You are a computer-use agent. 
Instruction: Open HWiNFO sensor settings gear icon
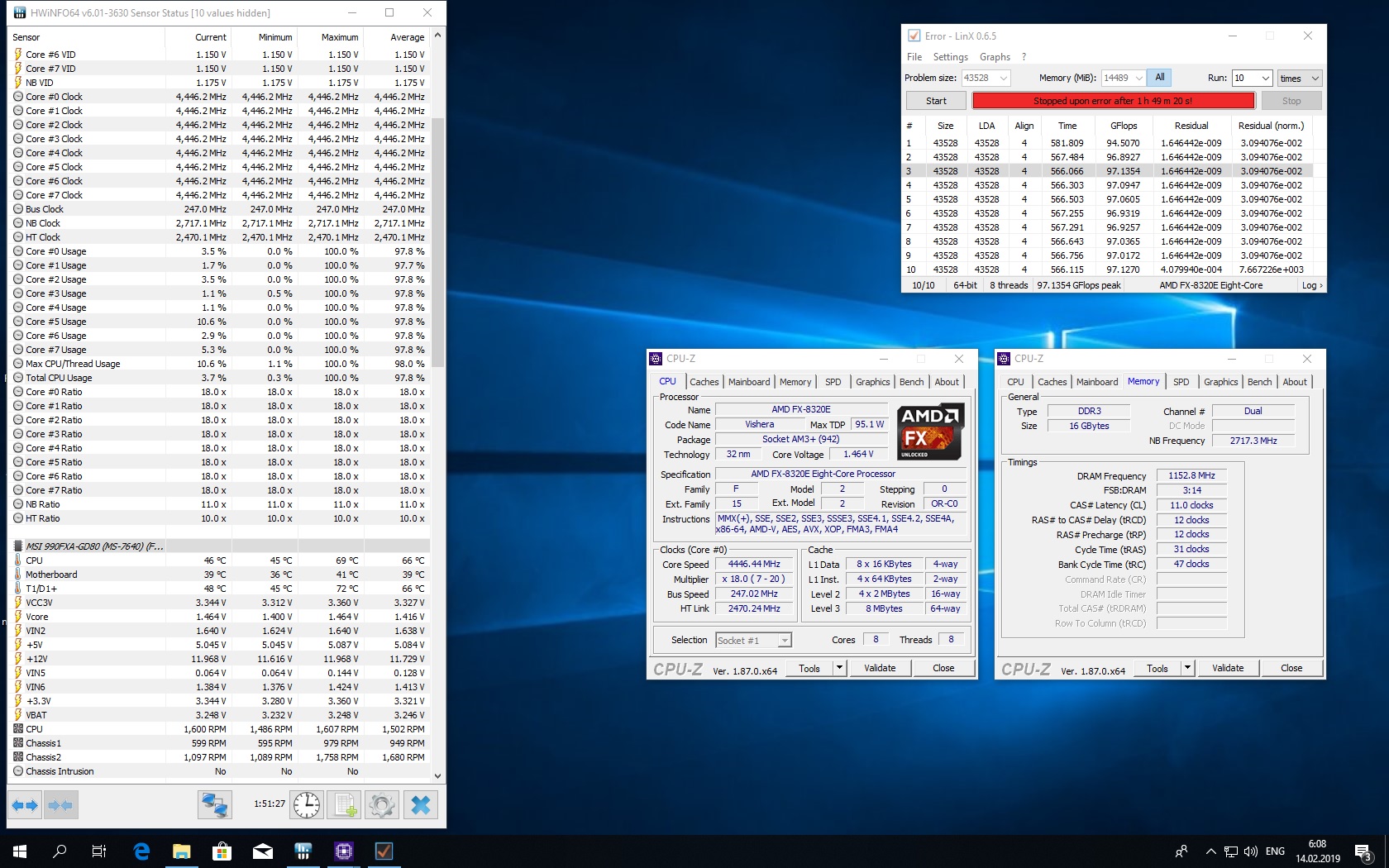click(x=382, y=804)
